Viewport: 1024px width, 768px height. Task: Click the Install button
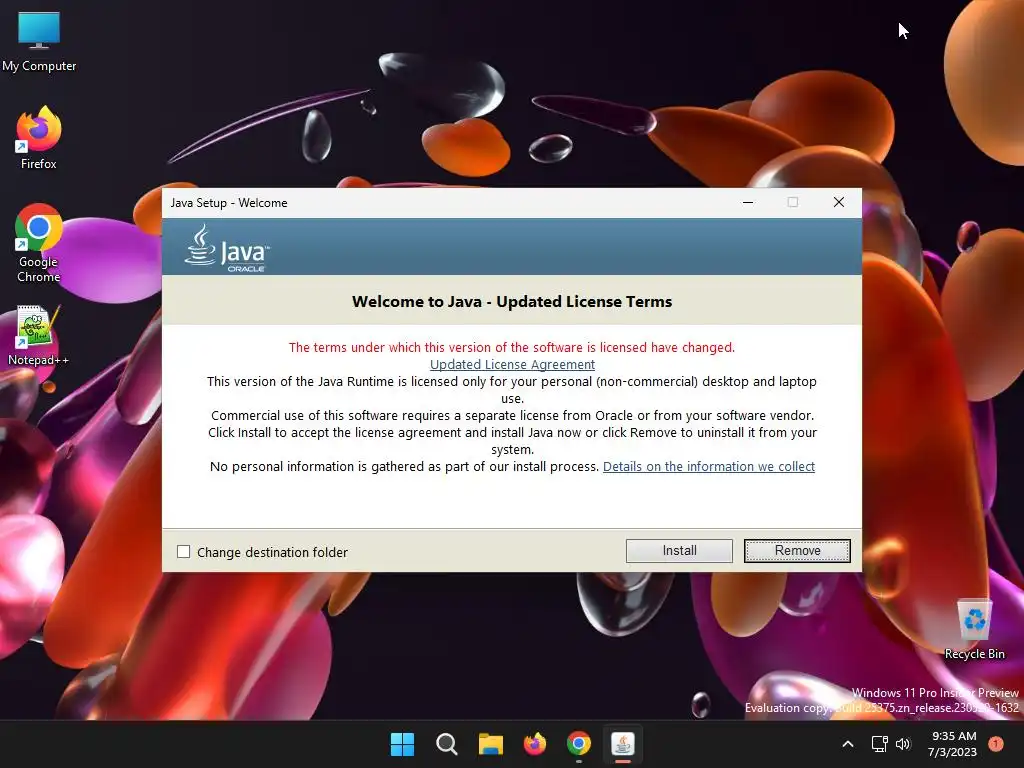point(679,551)
